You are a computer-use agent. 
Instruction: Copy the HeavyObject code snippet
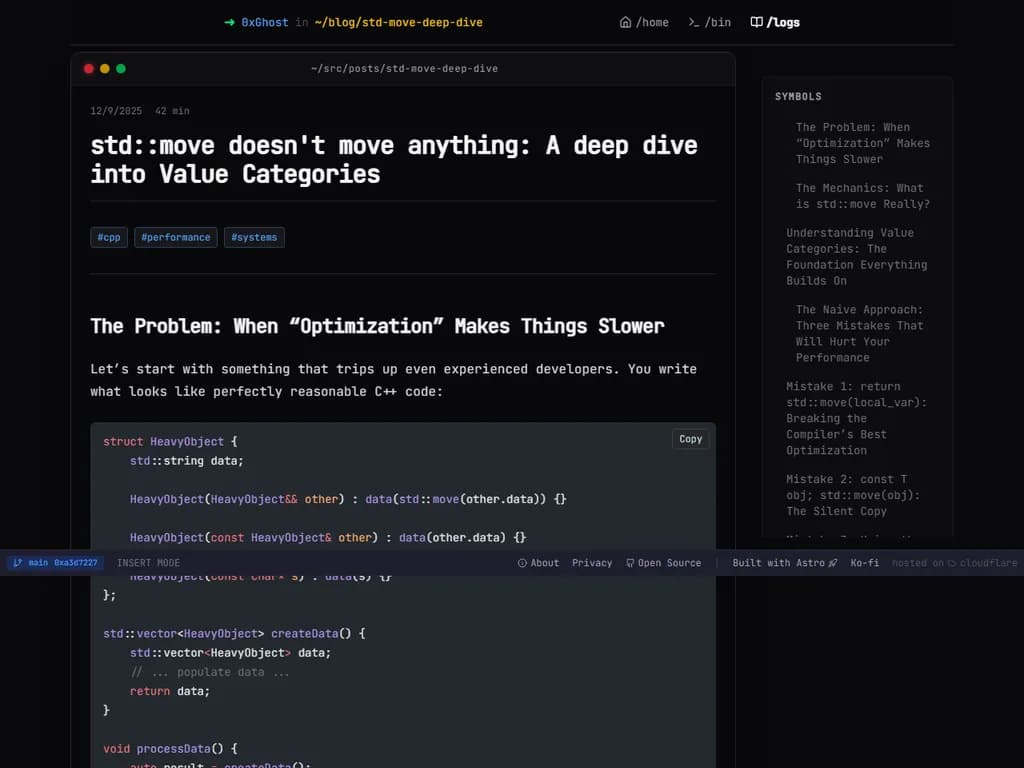[x=690, y=438]
